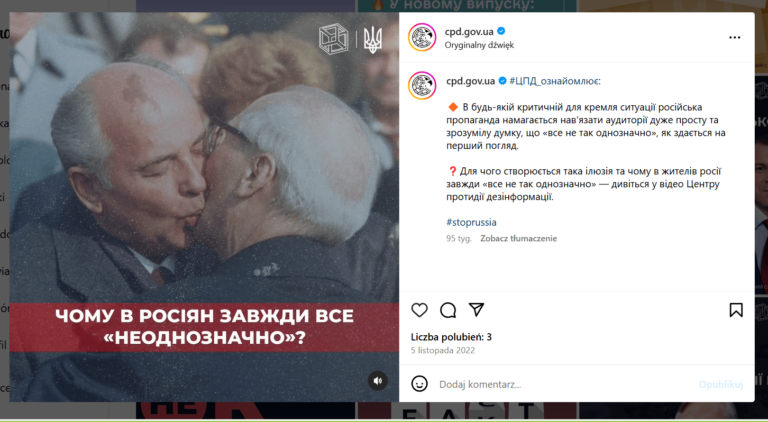Share post via the paper plane icon
The width and height of the screenshot is (768, 422).
pos(476,309)
